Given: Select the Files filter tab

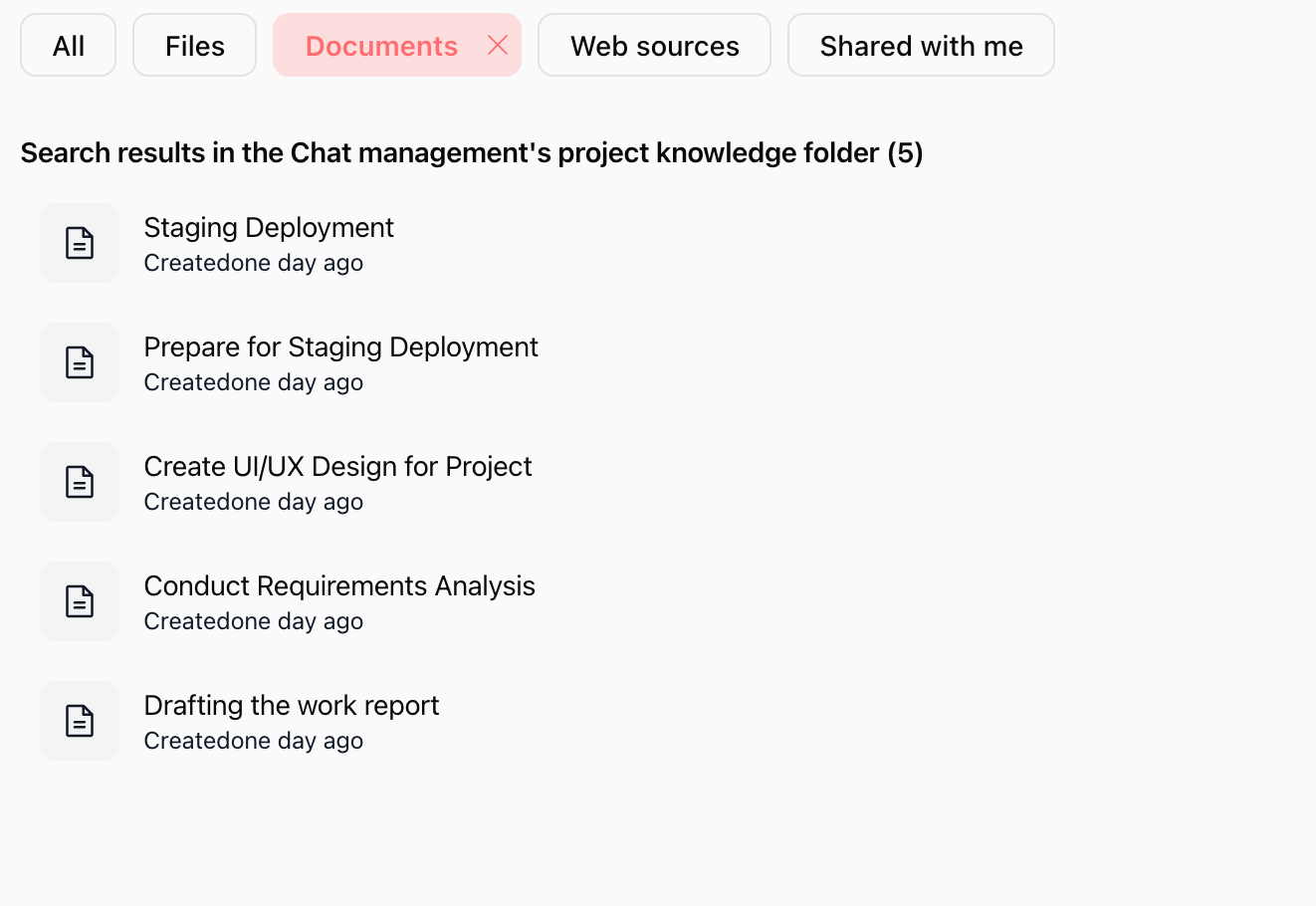Looking at the screenshot, I should (195, 45).
